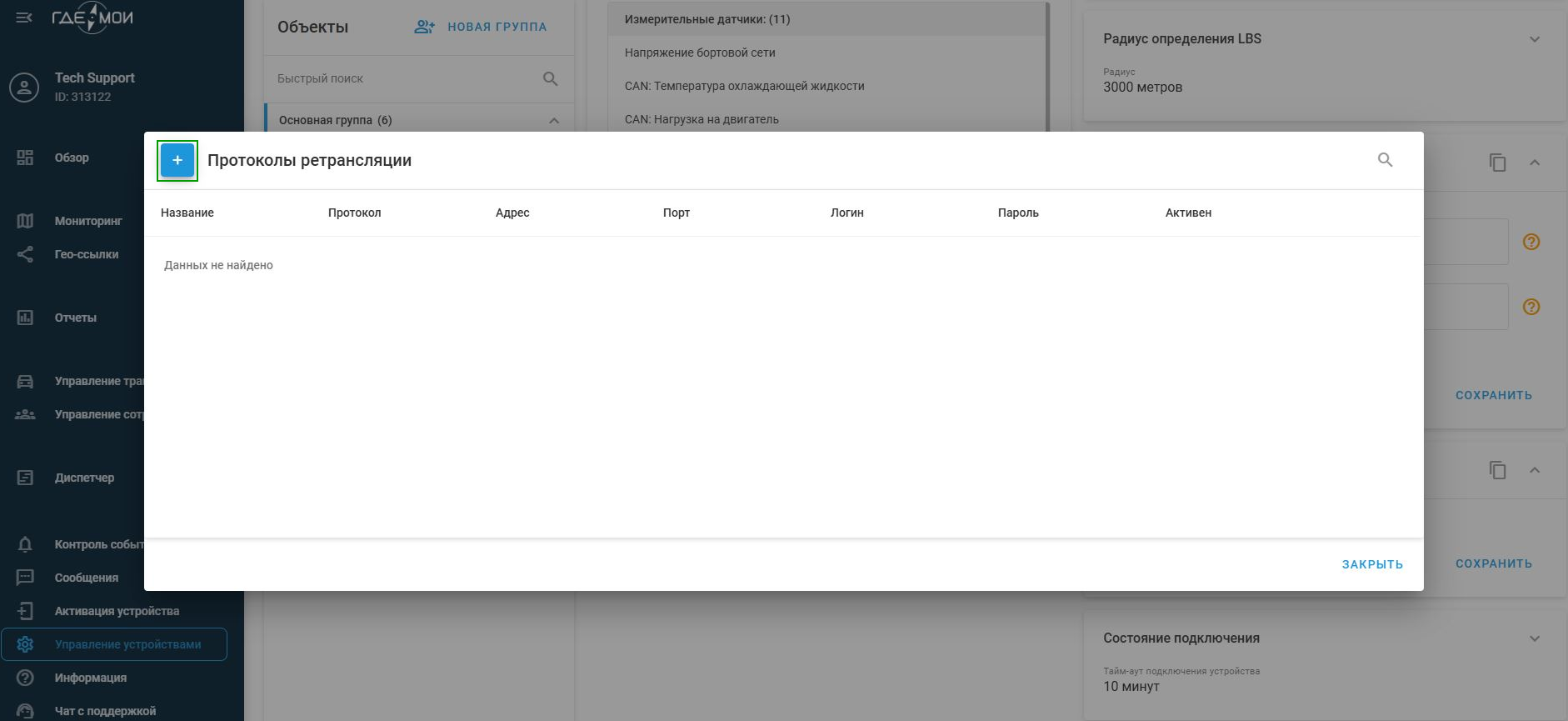Click the Быстрый поиск input field
1568x721 pixels.
(x=404, y=78)
